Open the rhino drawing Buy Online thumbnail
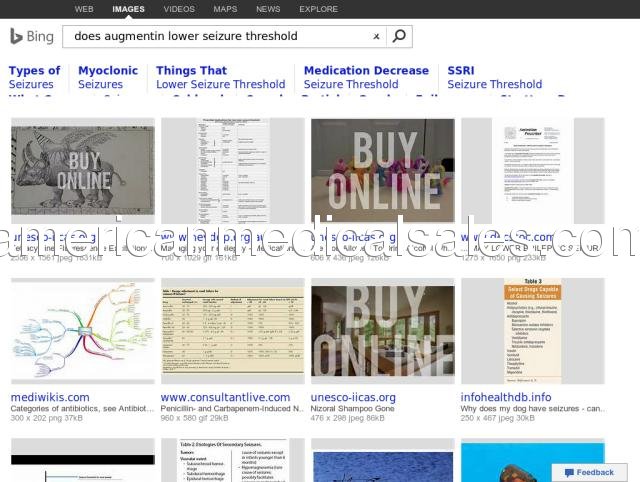The width and height of the screenshot is (640, 482). click(x=83, y=171)
